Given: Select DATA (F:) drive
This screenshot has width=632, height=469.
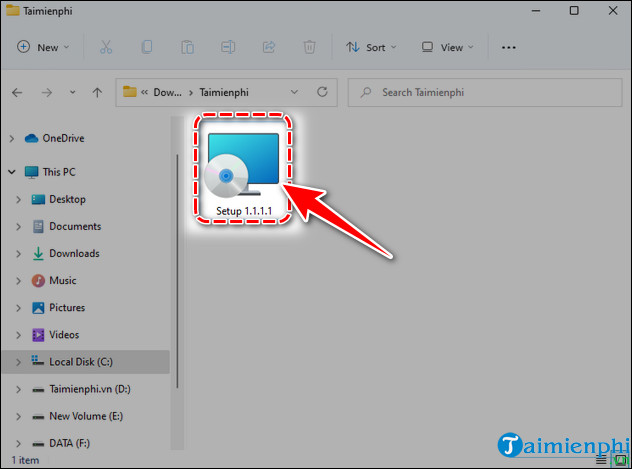Looking at the screenshot, I should coord(61,443).
